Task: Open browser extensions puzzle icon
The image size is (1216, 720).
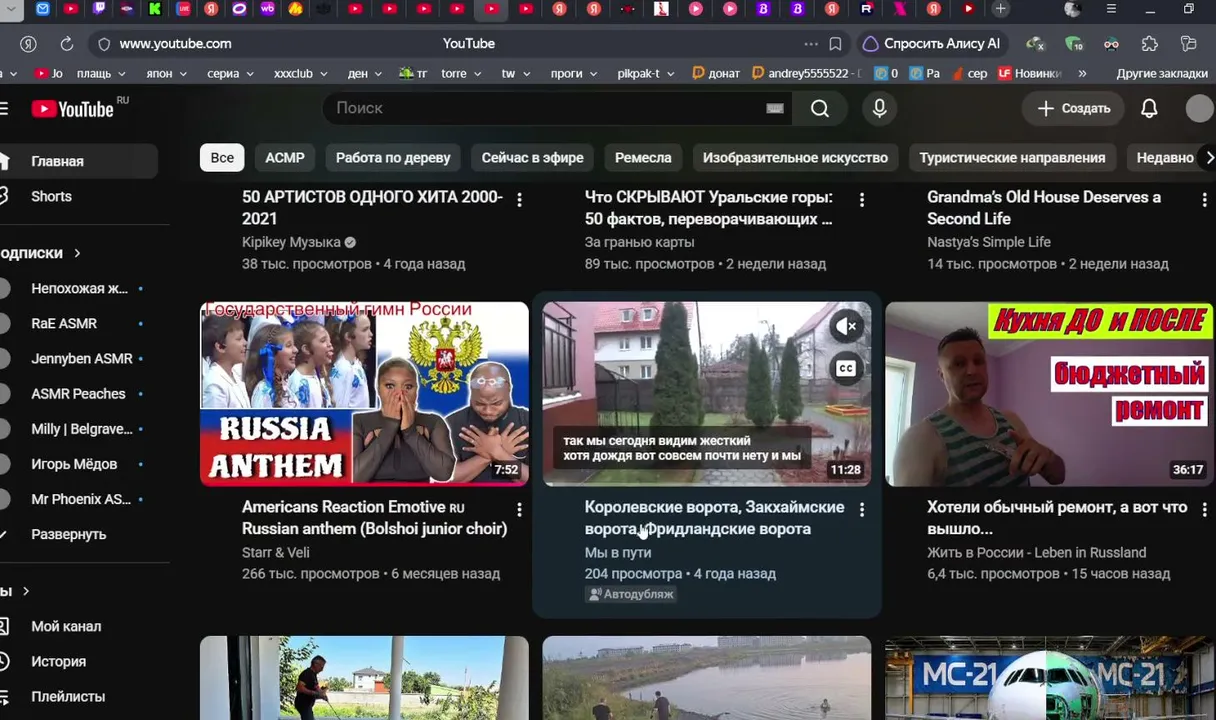Action: click(x=1150, y=44)
